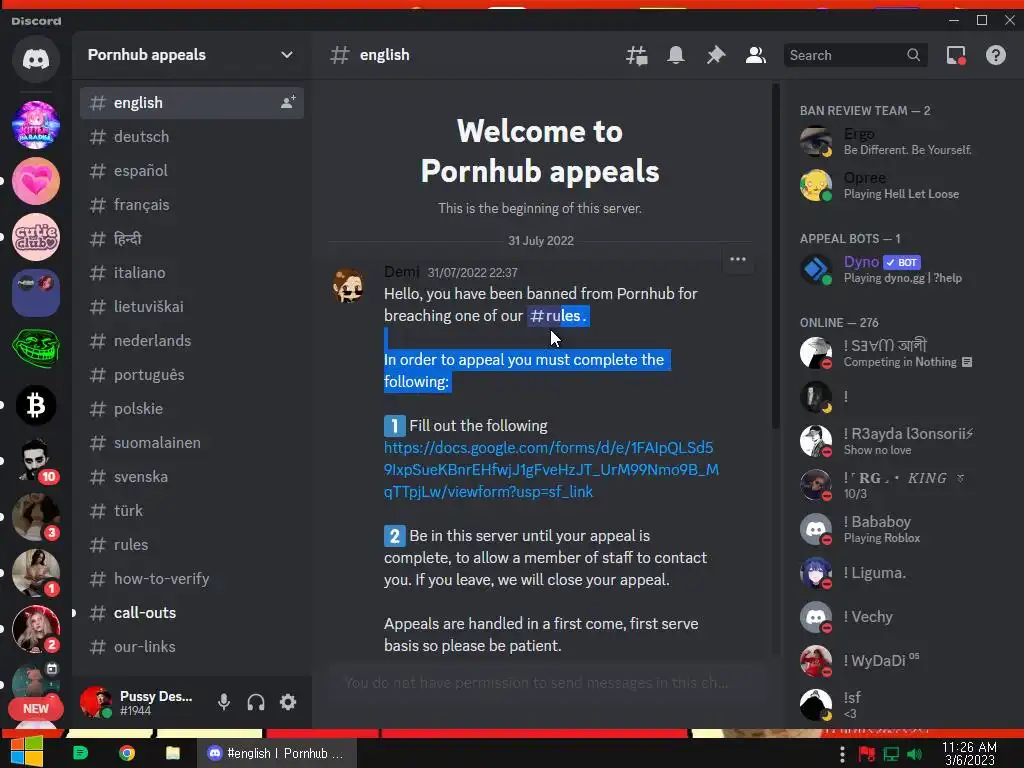
Task: Open the rules channel in the sidebar
Action: click(191, 544)
